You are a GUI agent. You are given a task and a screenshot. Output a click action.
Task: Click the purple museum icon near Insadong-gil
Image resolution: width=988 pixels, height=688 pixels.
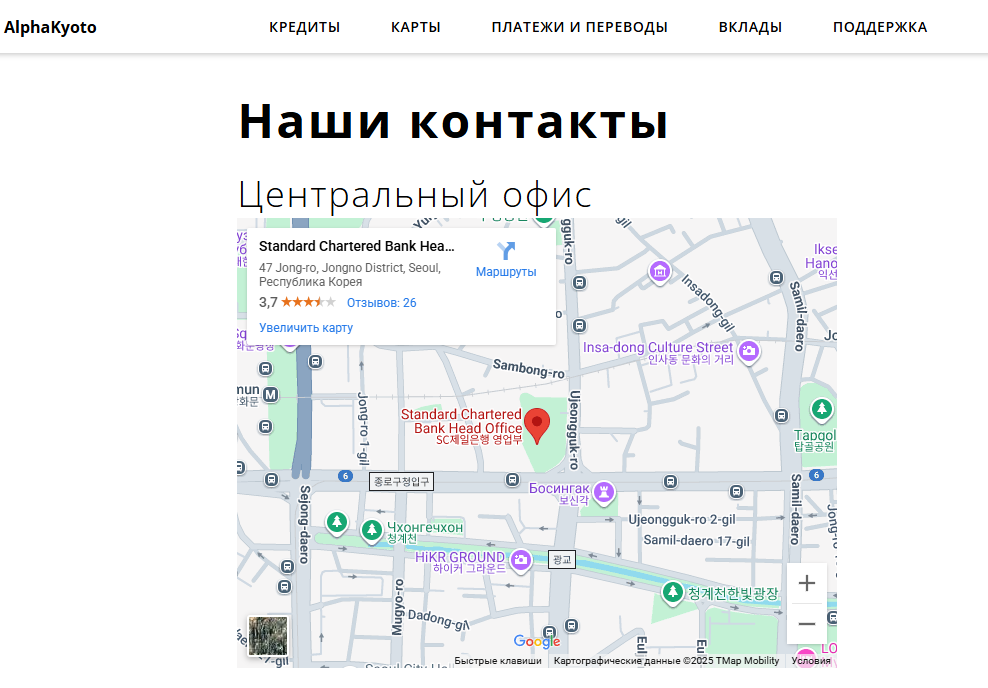pyautogui.click(x=660, y=272)
